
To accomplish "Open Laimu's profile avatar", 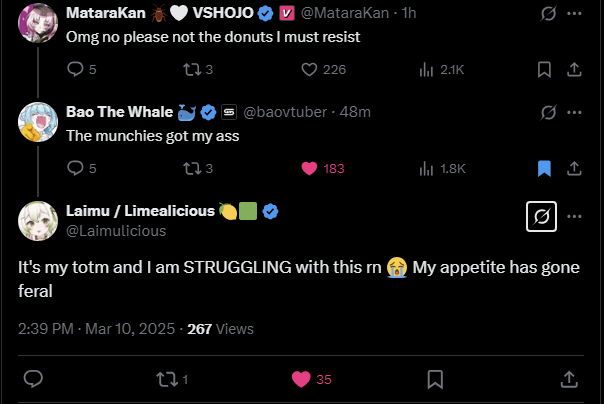I will [37, 219].
